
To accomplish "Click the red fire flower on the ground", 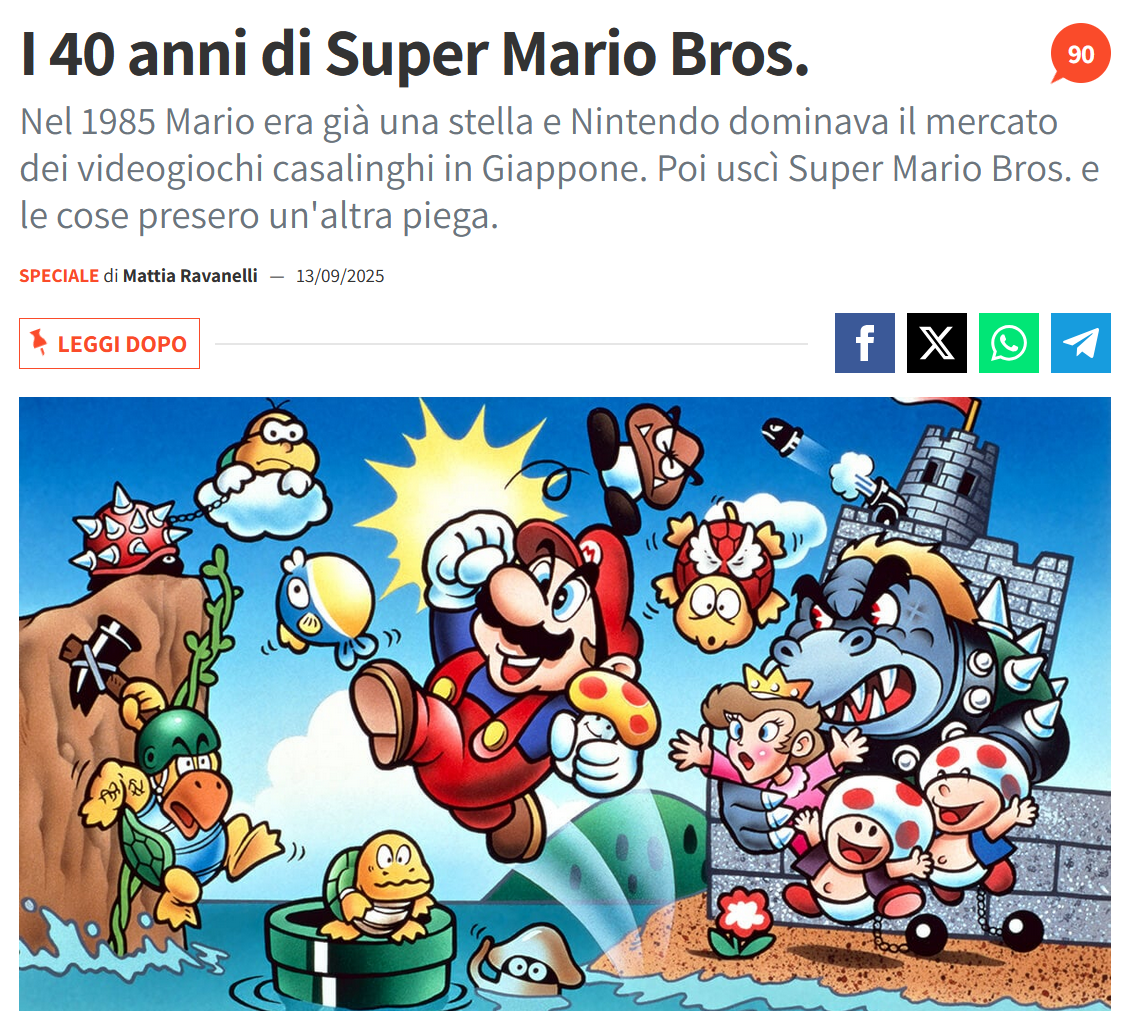I will coord(741,921).
